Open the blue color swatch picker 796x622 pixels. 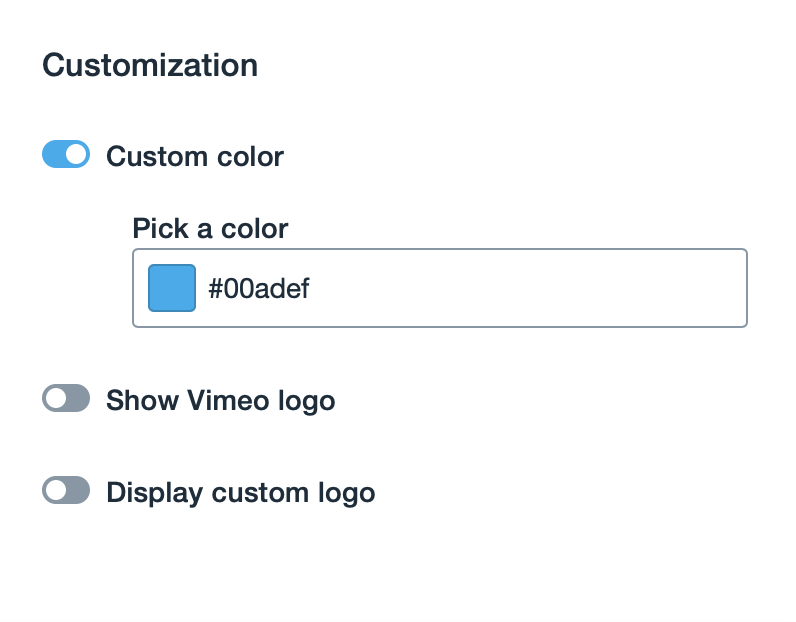click(x=171, y=288)
